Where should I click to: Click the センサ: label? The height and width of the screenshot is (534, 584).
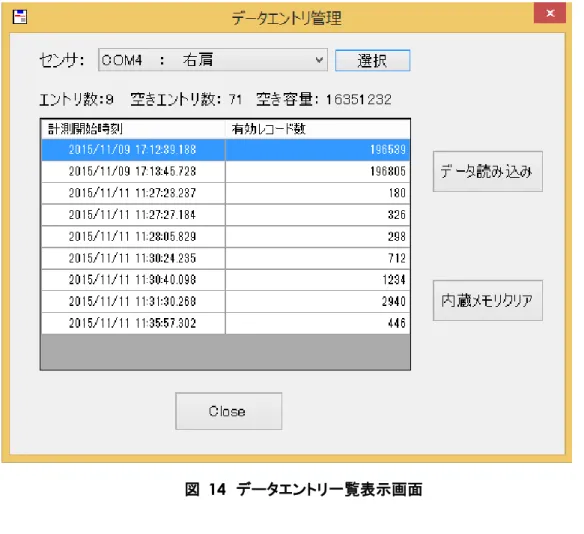pos(62,60)
